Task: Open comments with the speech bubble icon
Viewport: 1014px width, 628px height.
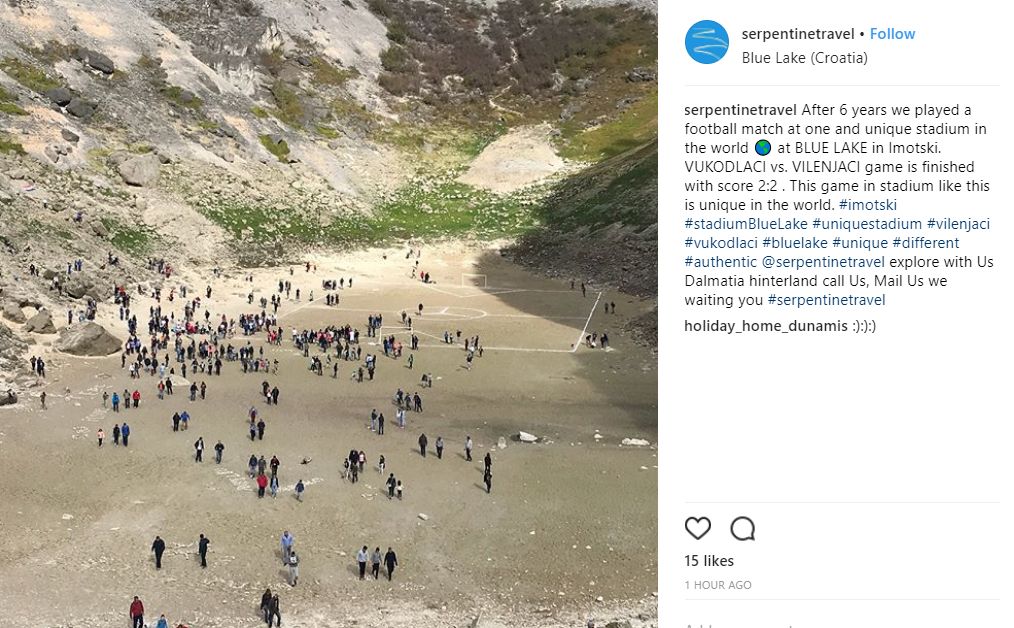Action: [742, 528]
